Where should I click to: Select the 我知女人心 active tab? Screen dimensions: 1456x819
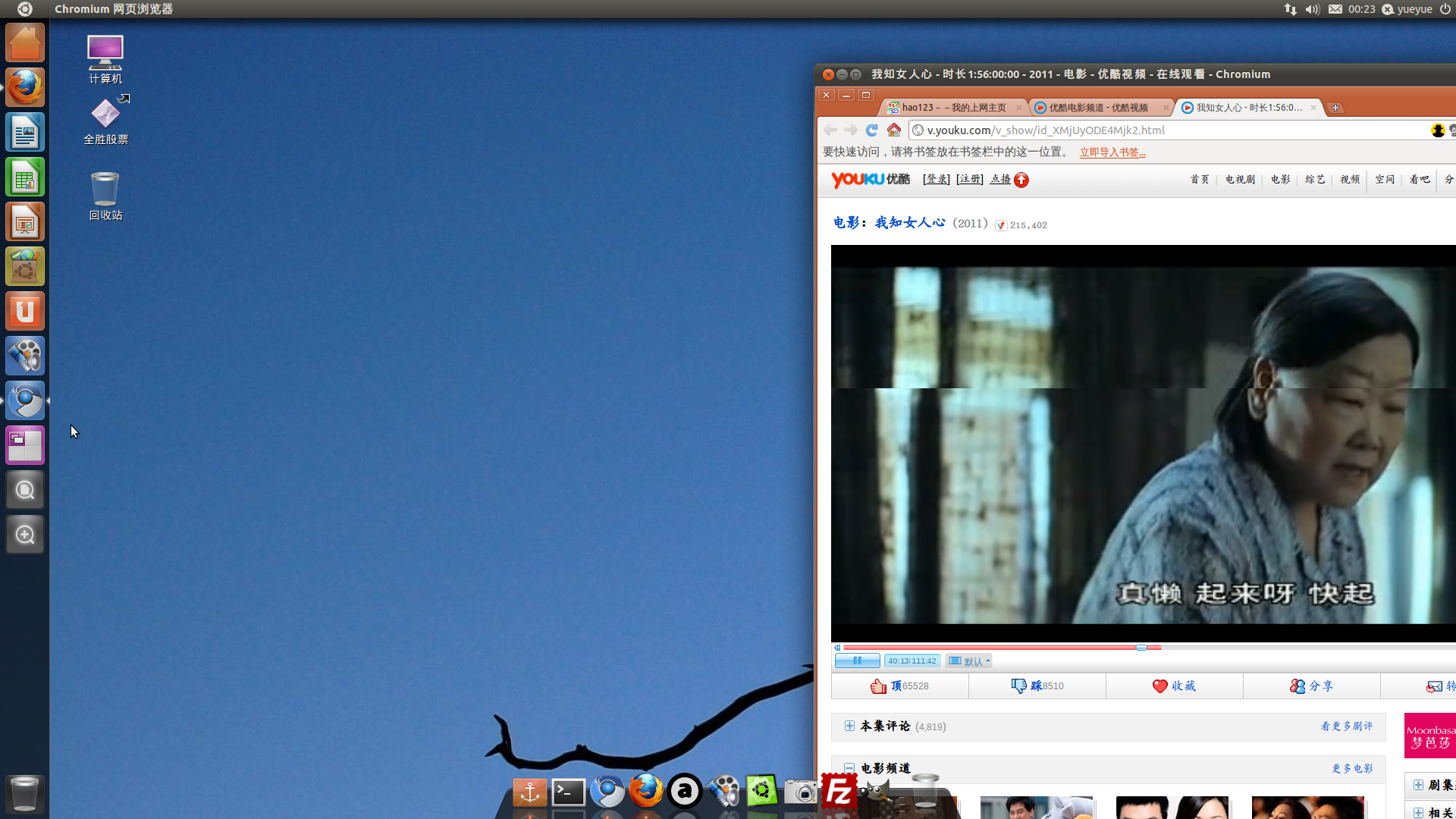click(x=1249, y=108)
